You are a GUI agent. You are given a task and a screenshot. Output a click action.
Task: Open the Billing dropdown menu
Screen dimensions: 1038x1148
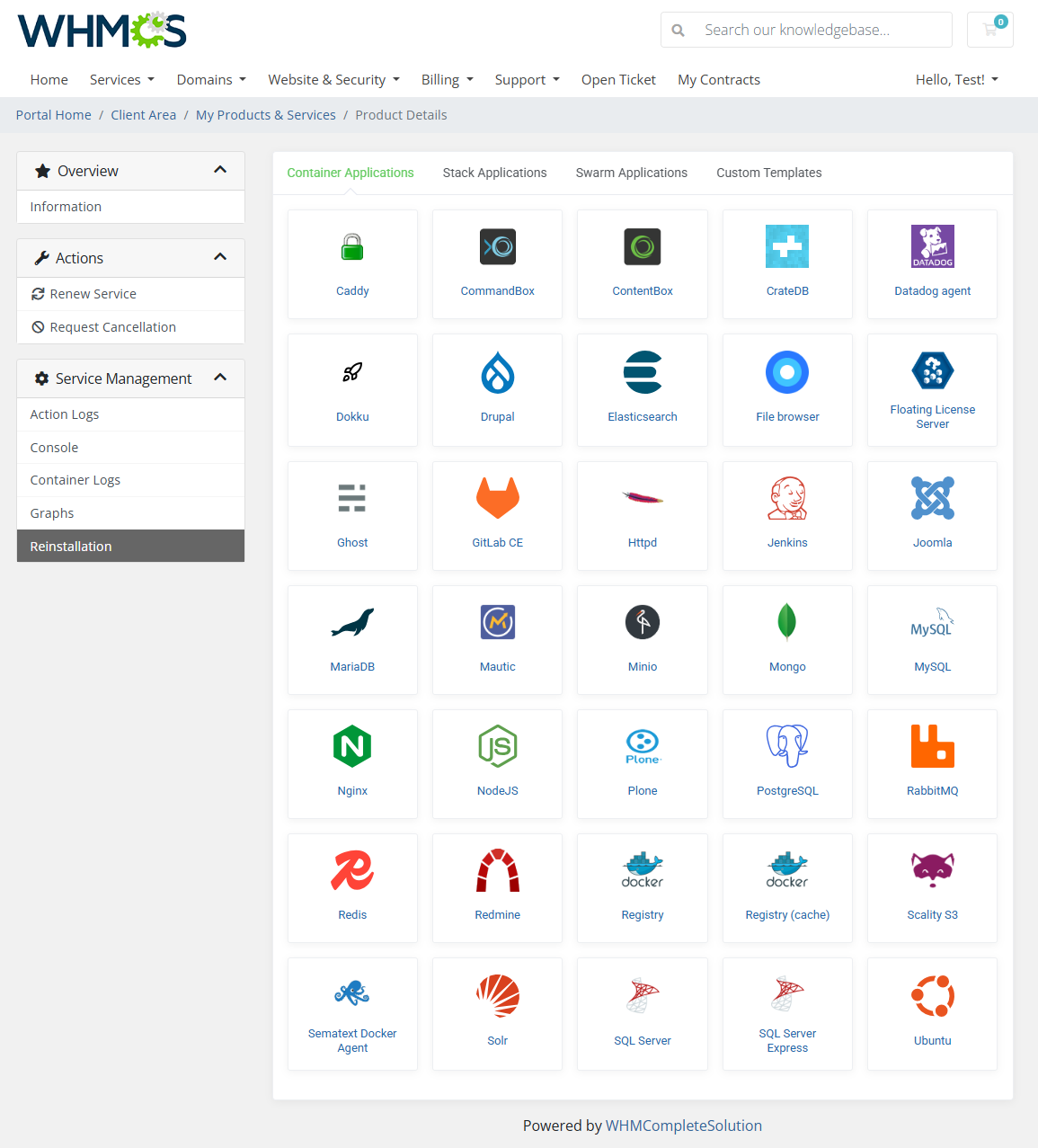click(x=447, y=79)
